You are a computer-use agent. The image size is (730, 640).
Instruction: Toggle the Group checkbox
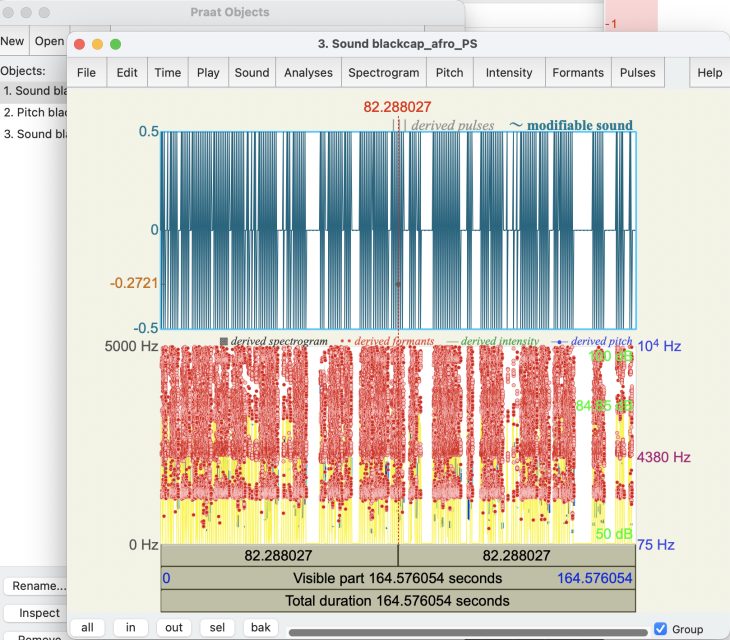point(660,629)
